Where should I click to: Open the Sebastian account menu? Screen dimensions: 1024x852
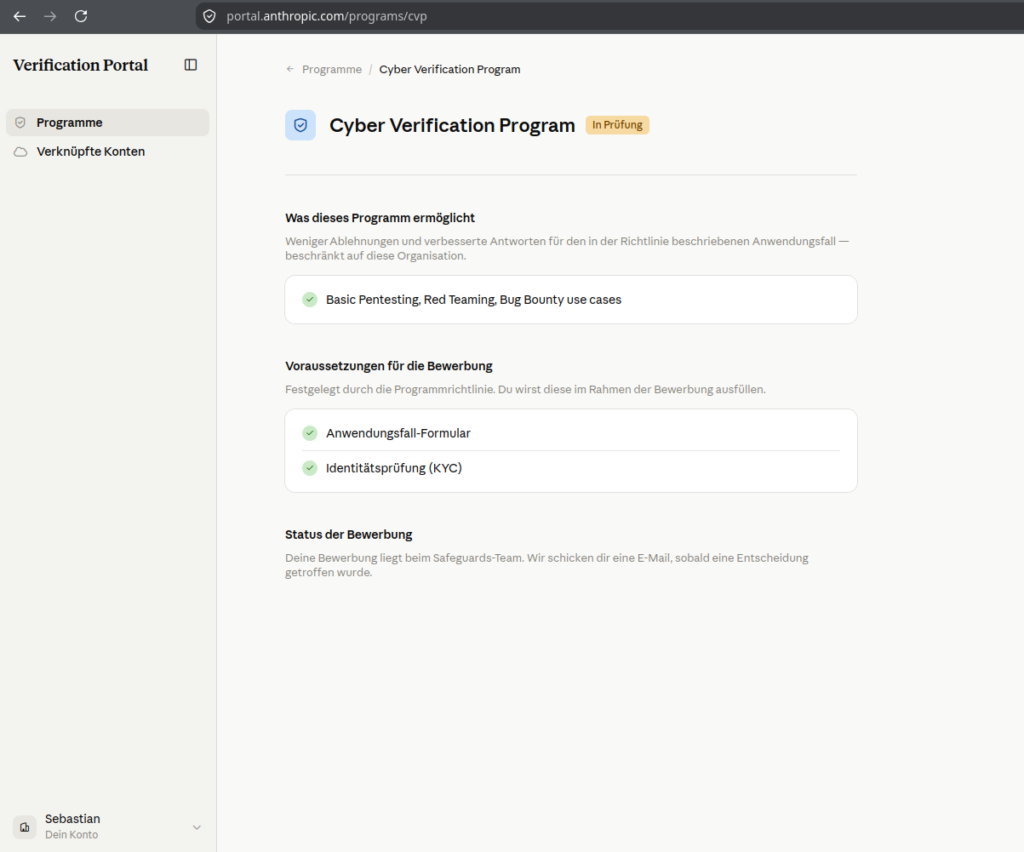108,827
